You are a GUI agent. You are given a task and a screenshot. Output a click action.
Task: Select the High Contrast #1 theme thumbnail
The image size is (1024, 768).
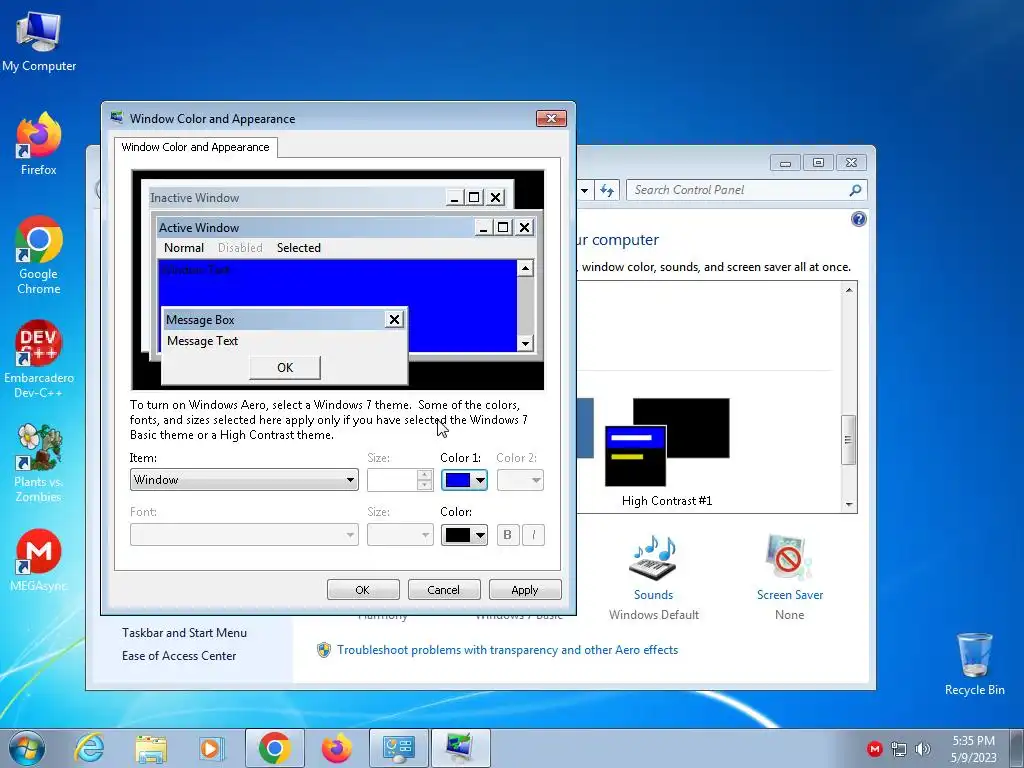[667, 443]
